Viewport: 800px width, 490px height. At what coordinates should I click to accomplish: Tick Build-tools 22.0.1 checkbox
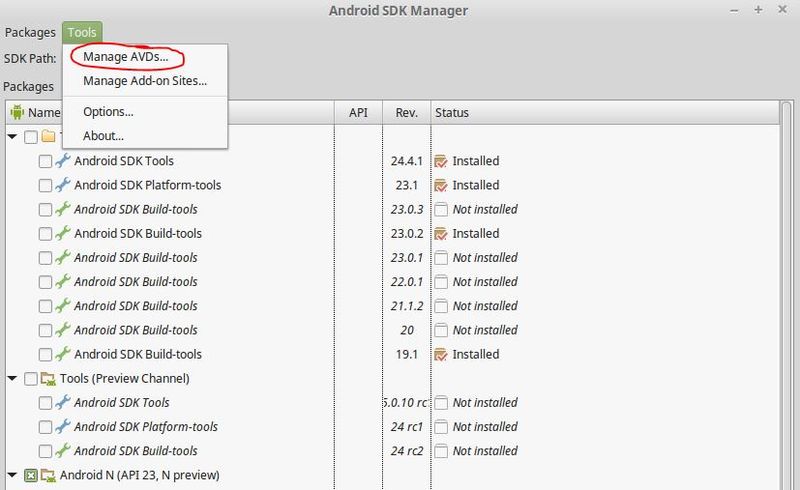click(45, 282)
